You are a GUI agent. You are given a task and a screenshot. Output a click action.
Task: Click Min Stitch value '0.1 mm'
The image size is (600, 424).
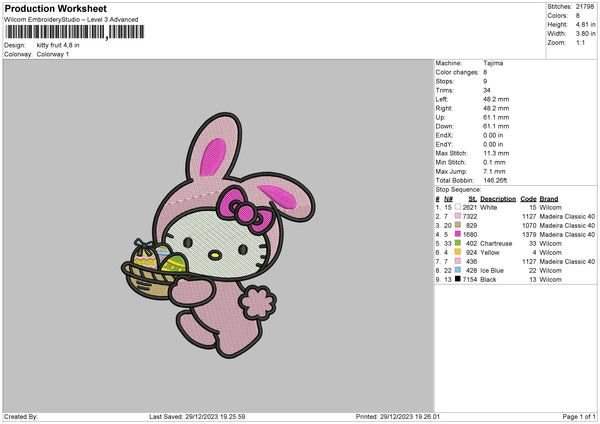[494, 162]
